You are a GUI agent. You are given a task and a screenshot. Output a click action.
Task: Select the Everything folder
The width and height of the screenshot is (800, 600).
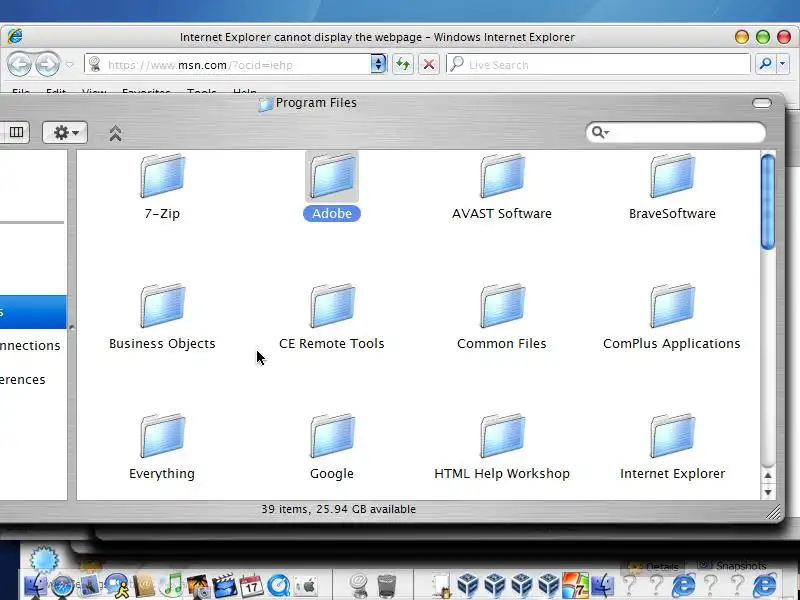[x=162, y=446]
